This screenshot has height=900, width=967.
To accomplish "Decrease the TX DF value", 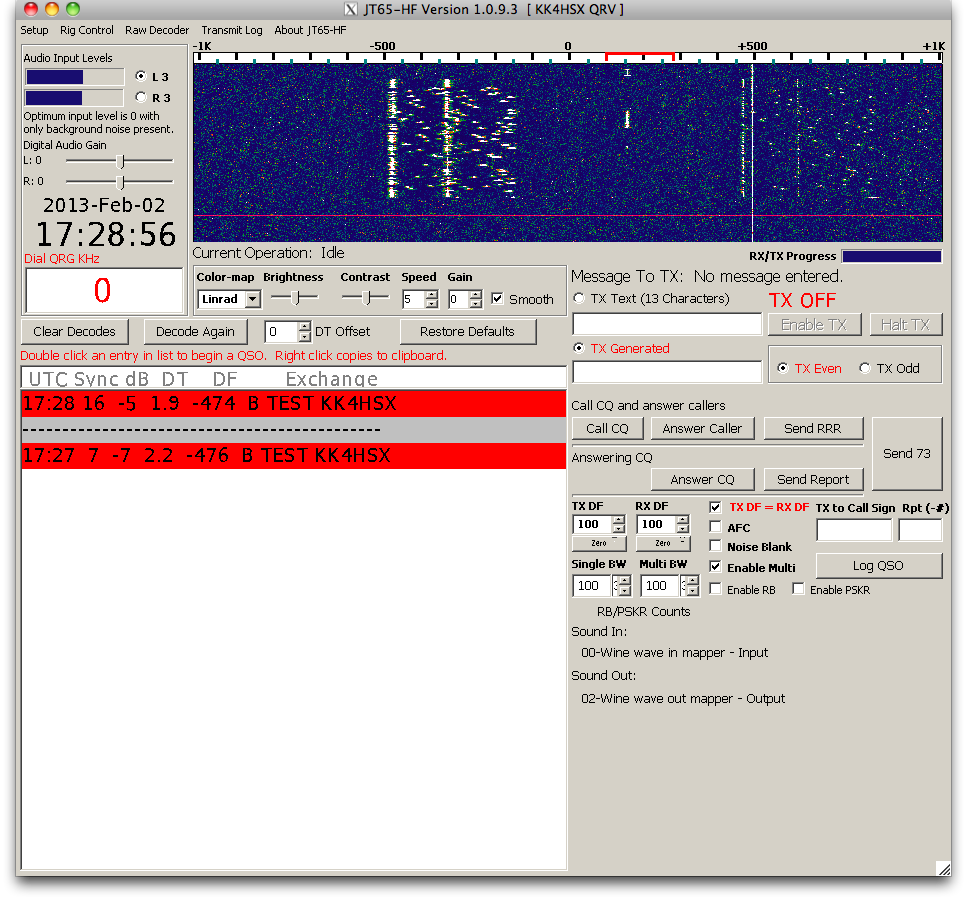I will click(x=619, y=529).
